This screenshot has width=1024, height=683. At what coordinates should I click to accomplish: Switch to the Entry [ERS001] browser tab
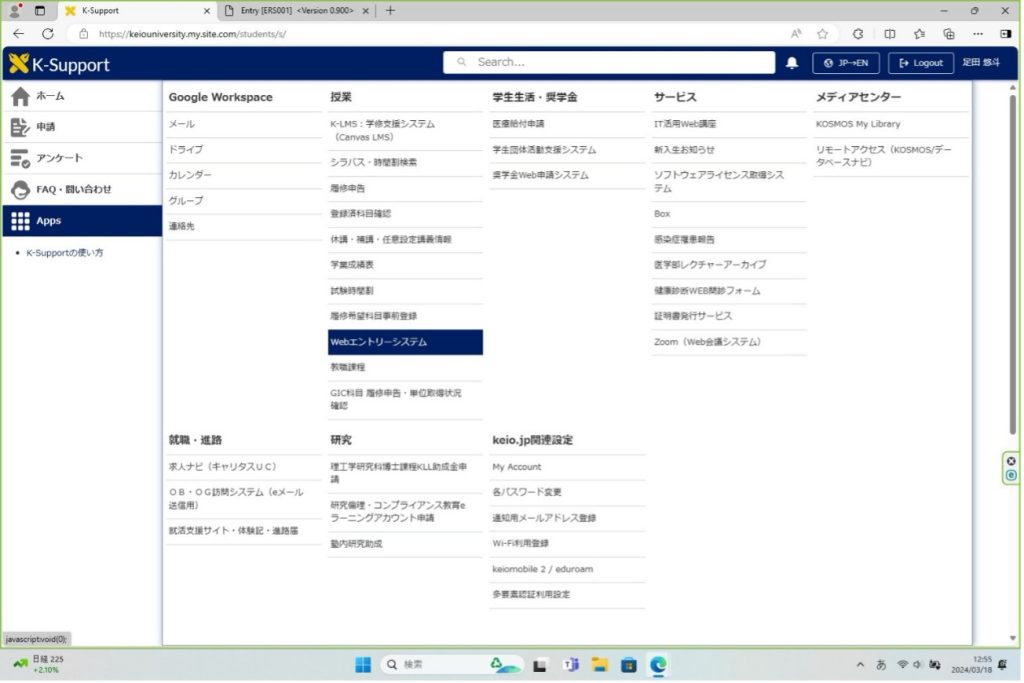click(x=297, y=10)
